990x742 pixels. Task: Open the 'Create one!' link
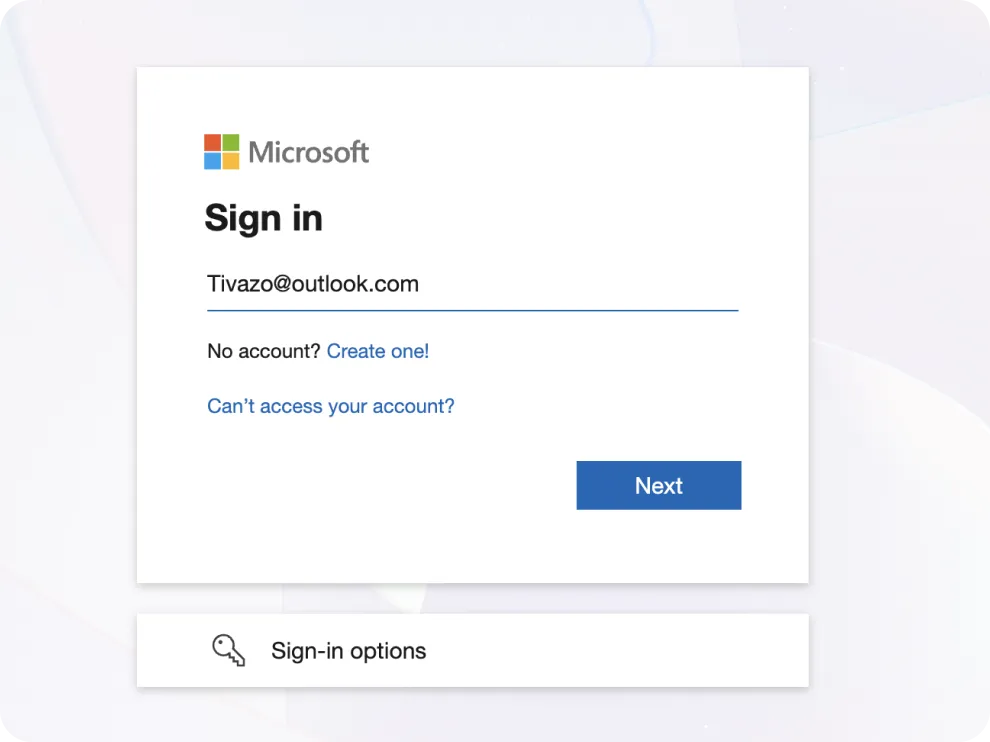(377, 351)
